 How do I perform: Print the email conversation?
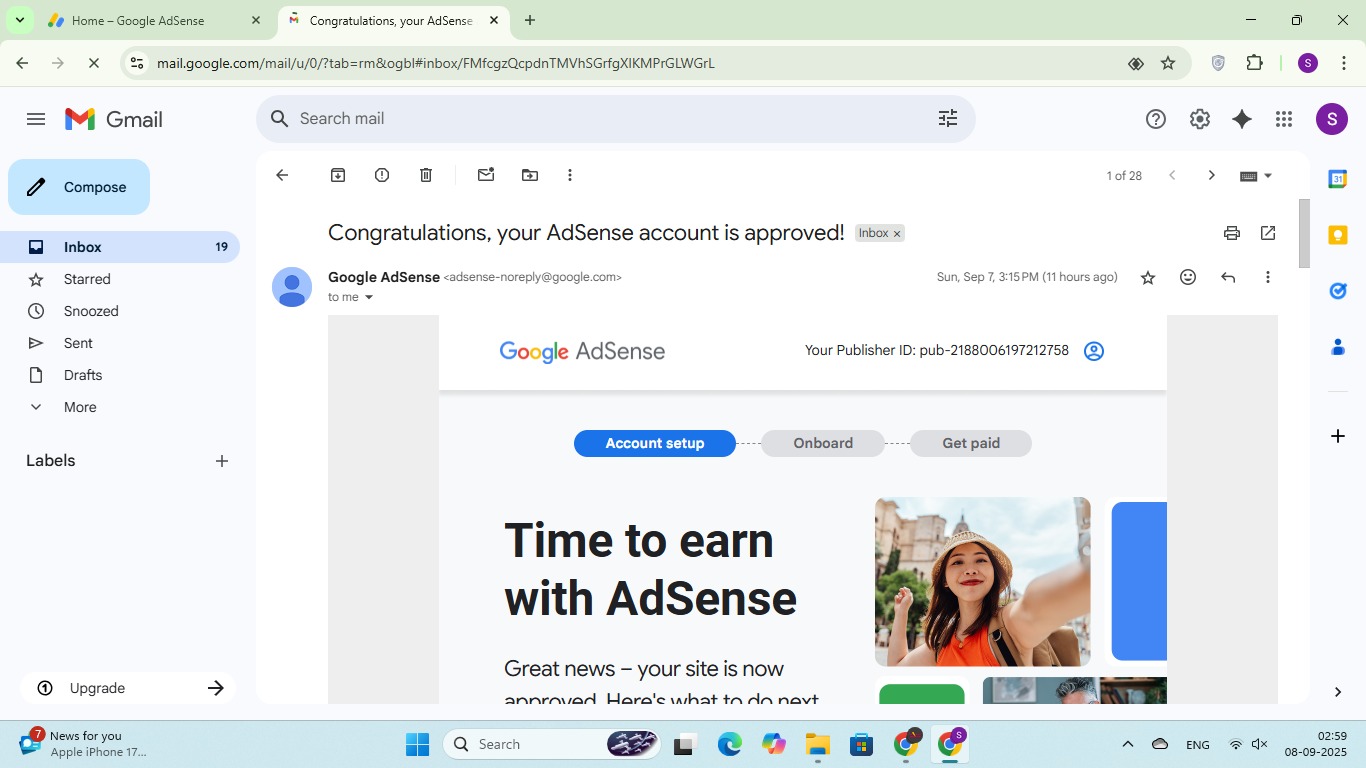coord(1232,233)
